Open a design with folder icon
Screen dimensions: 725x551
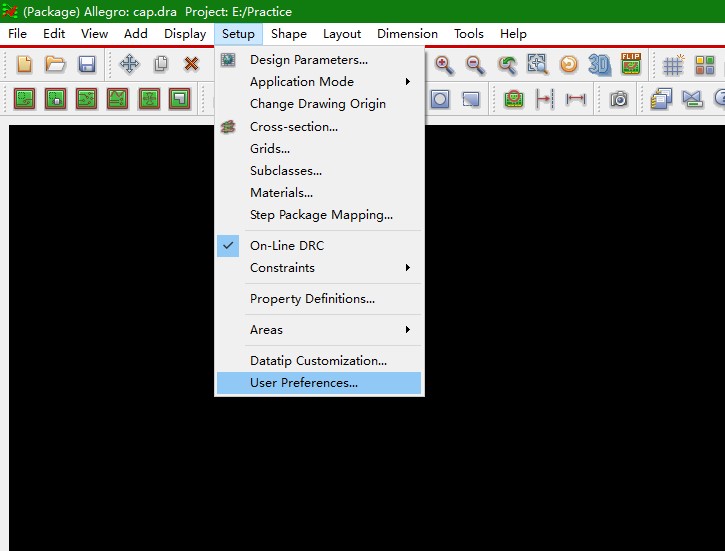click(x=55, y=64)
